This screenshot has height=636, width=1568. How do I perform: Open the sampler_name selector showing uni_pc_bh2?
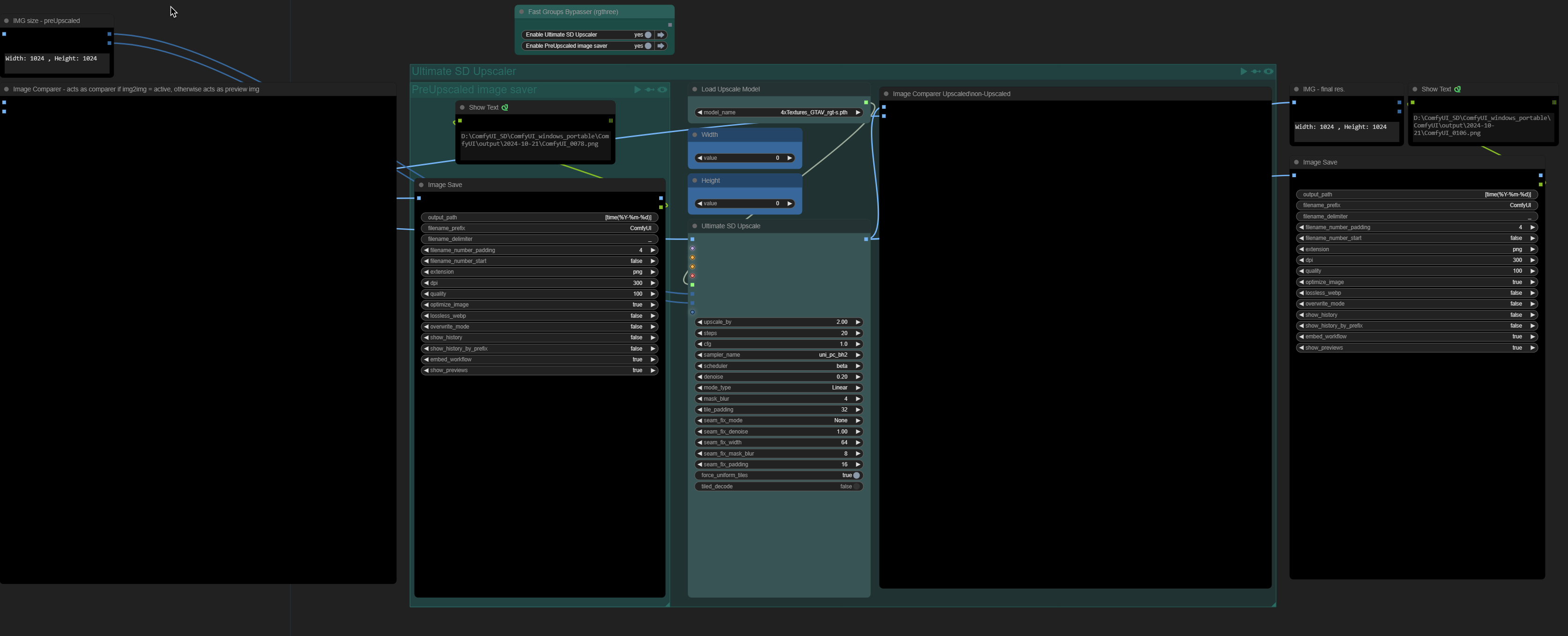click(x=779, y=354)
